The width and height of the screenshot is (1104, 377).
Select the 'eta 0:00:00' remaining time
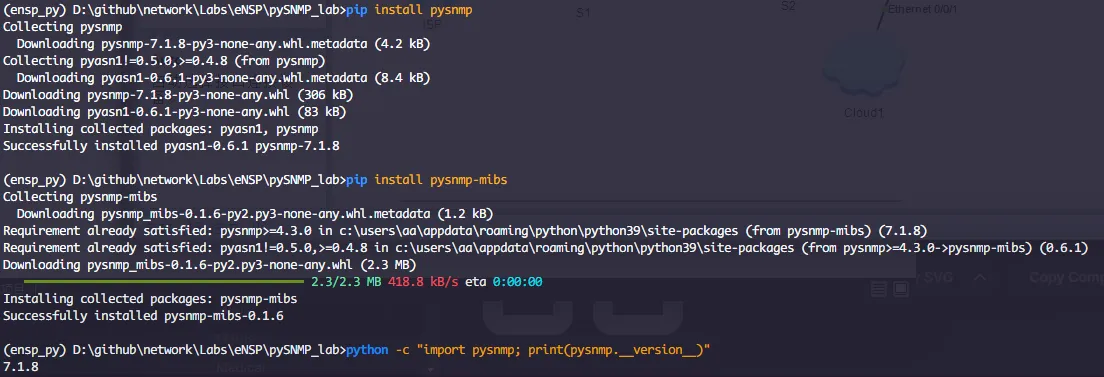click(x=503, y=282)
